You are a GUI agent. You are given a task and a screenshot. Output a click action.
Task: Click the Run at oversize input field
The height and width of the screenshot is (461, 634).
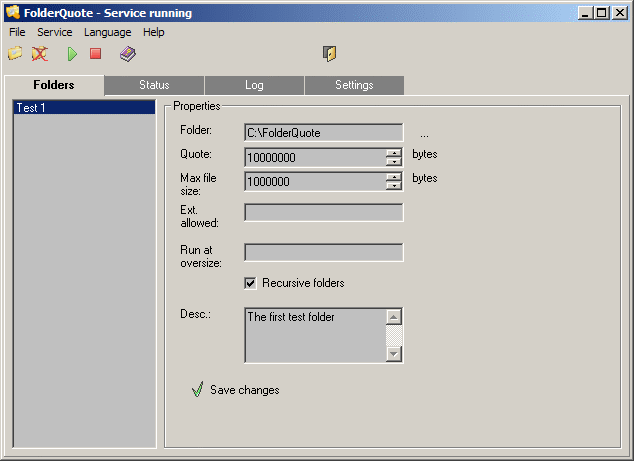click(x=323, y=252)
